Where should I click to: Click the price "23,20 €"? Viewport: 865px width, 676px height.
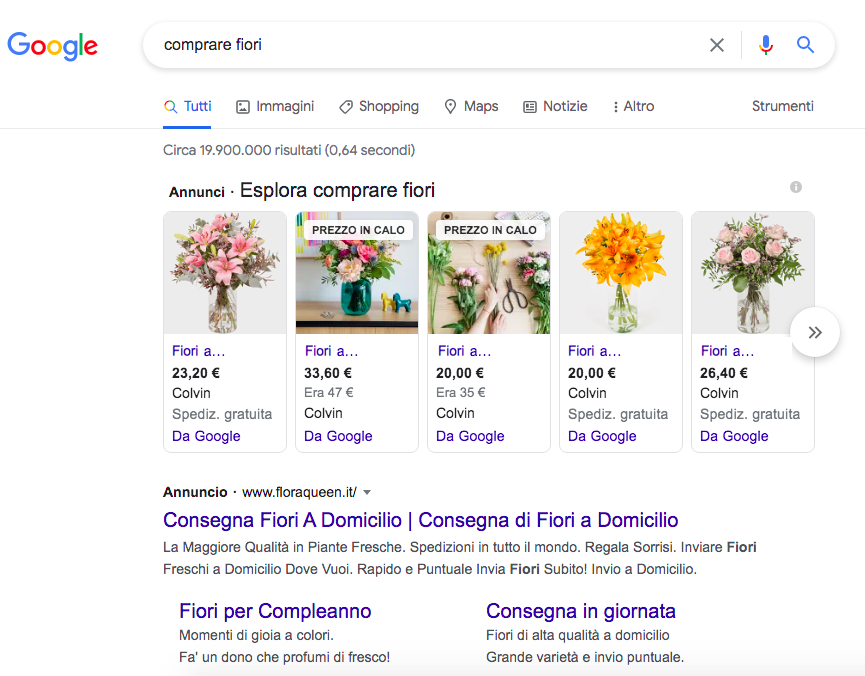pyautogui.click(x=196, y=373)
